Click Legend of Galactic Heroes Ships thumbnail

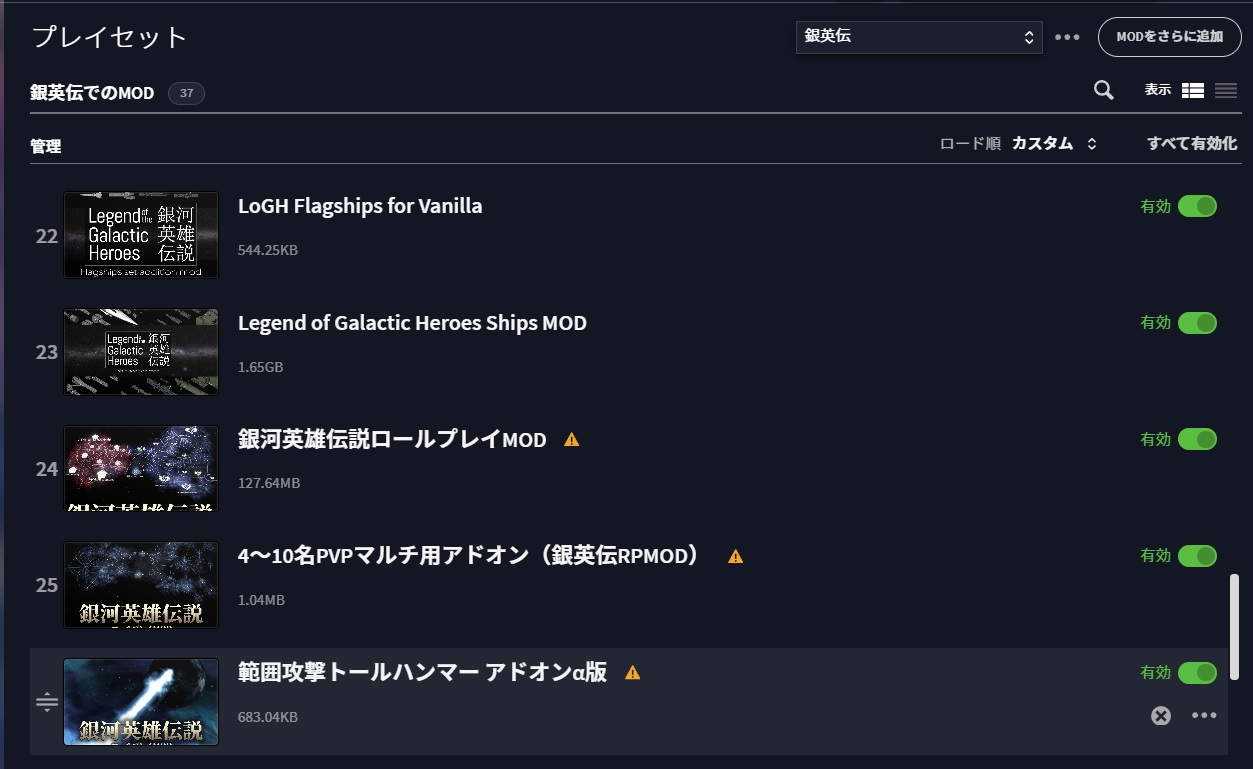coord(141,351)
